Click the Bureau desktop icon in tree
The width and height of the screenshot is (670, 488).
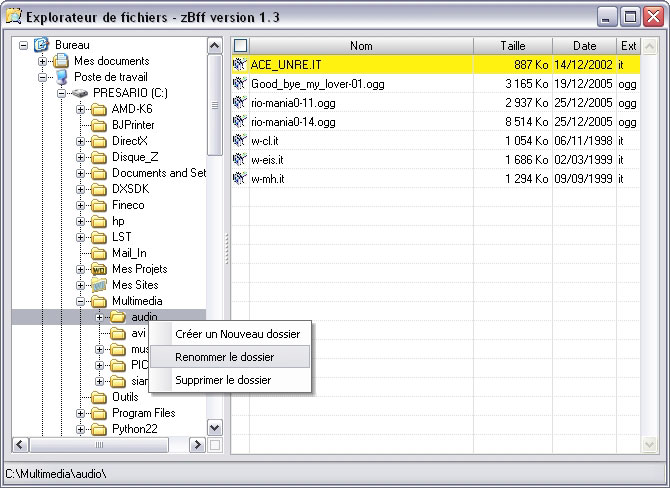[x=42, y=44]
